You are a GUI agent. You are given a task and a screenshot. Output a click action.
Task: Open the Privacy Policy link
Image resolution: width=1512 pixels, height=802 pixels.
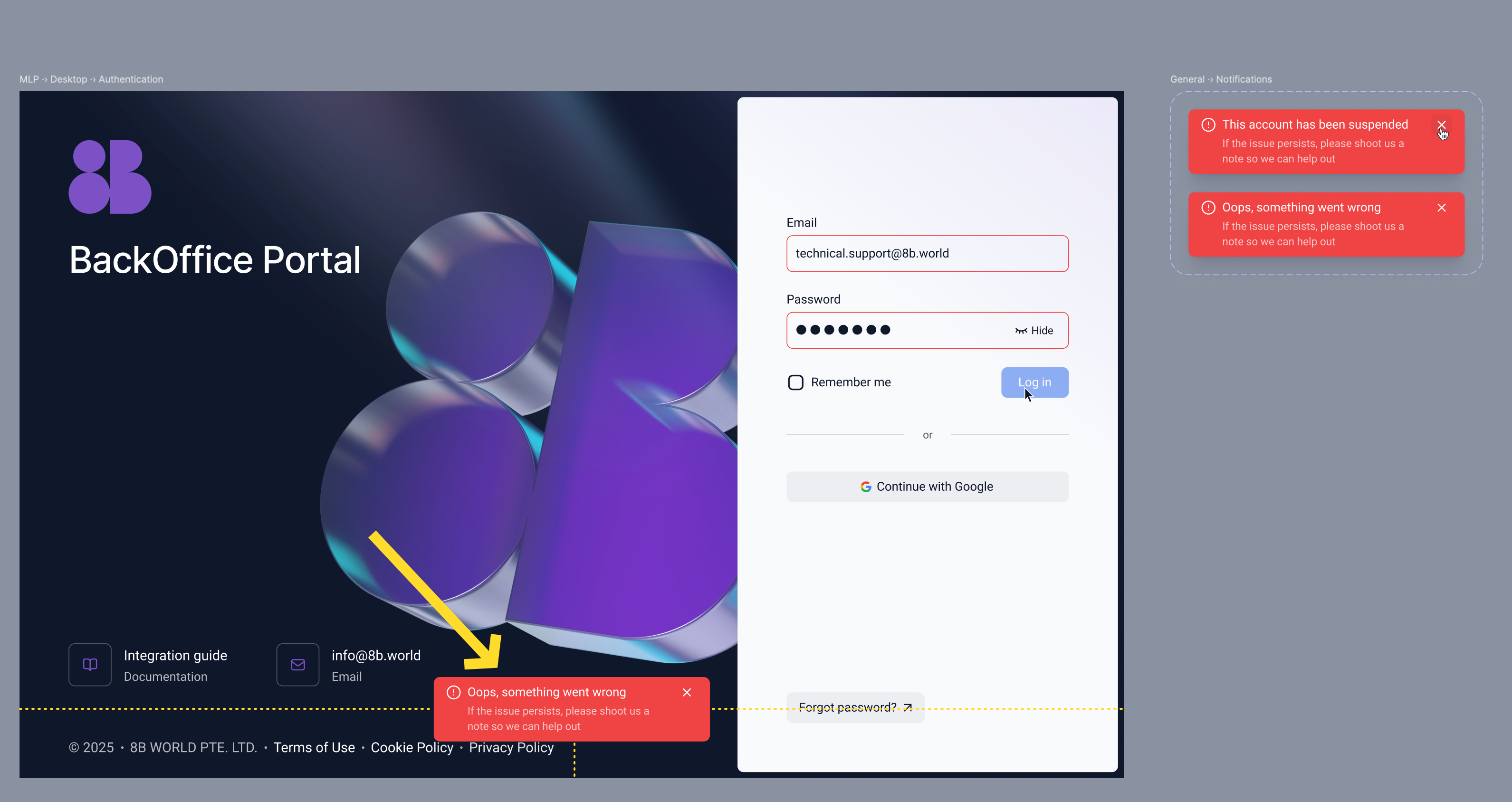click(511, 747)
